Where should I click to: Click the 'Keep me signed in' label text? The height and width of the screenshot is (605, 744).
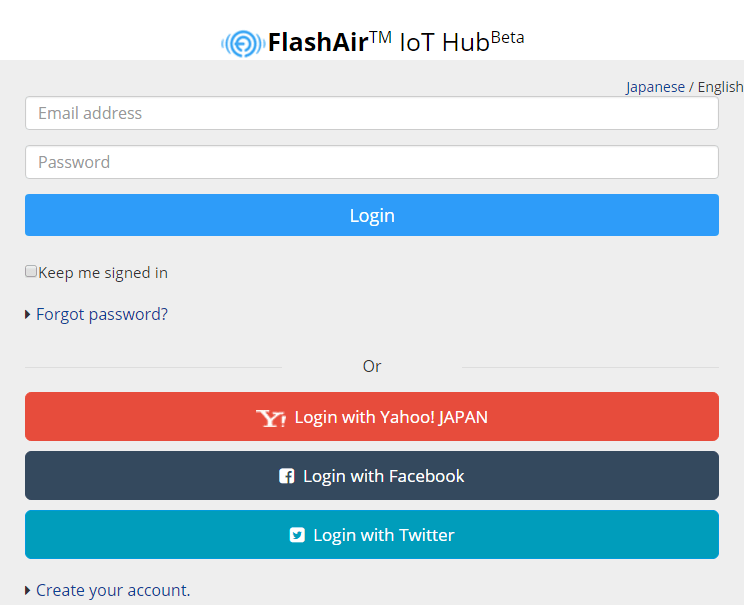tap(103, 273)
